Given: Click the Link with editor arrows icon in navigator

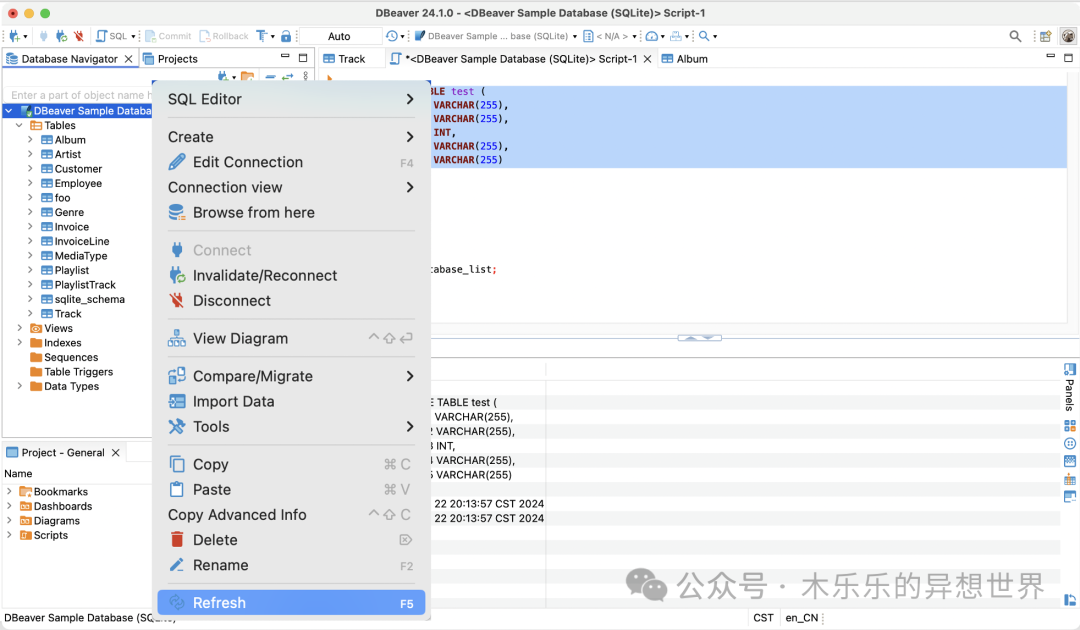Looking at the screenshot, I should pos(288,76).
